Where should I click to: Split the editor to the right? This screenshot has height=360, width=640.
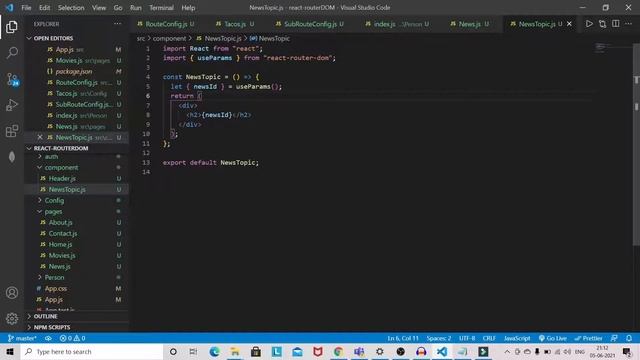[616, 24]
